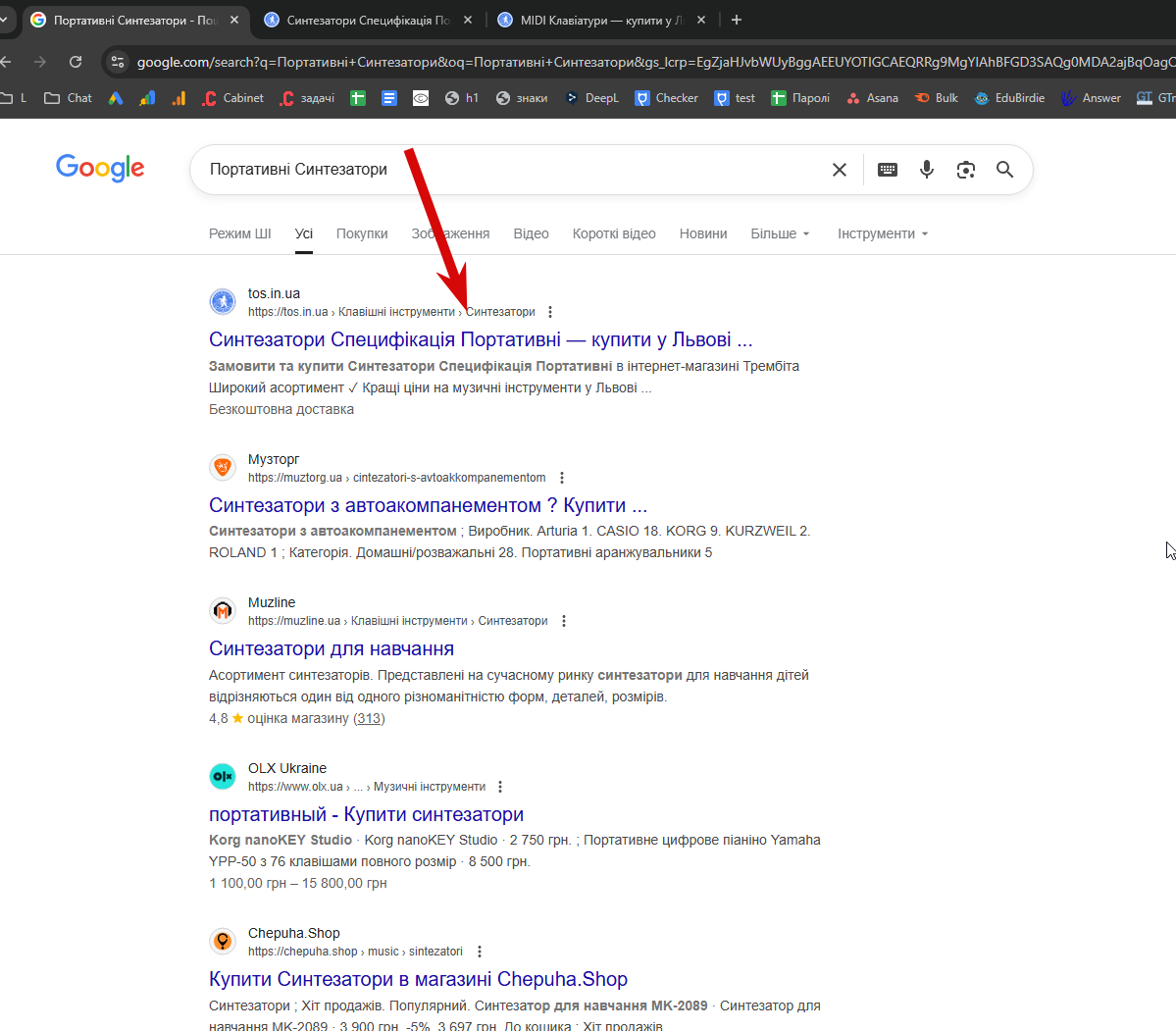Switch to the Покупки tab
Viewport: 1176px width, 1031px height.
(362, 234)
